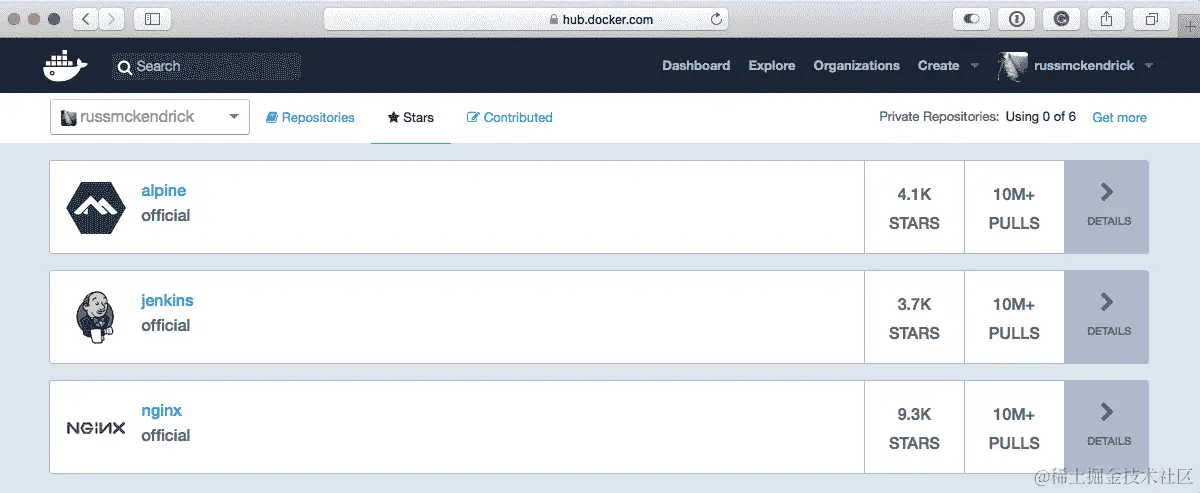The height and width of the screenshot is (493, 1200).
Task: Click the official label under nginx
Action: pos(165,436)
